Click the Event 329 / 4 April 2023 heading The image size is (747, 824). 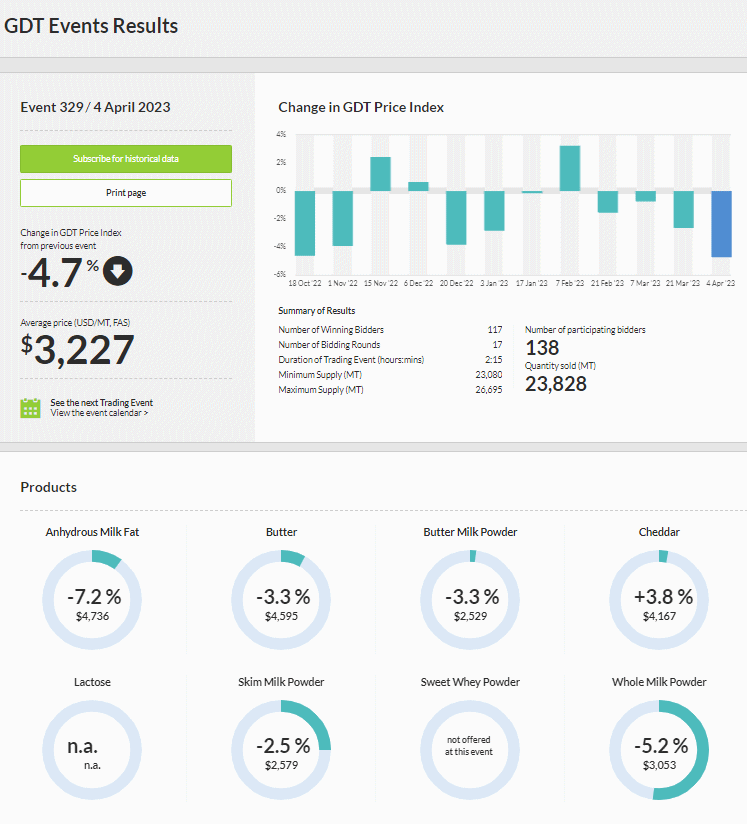[95, 107]
